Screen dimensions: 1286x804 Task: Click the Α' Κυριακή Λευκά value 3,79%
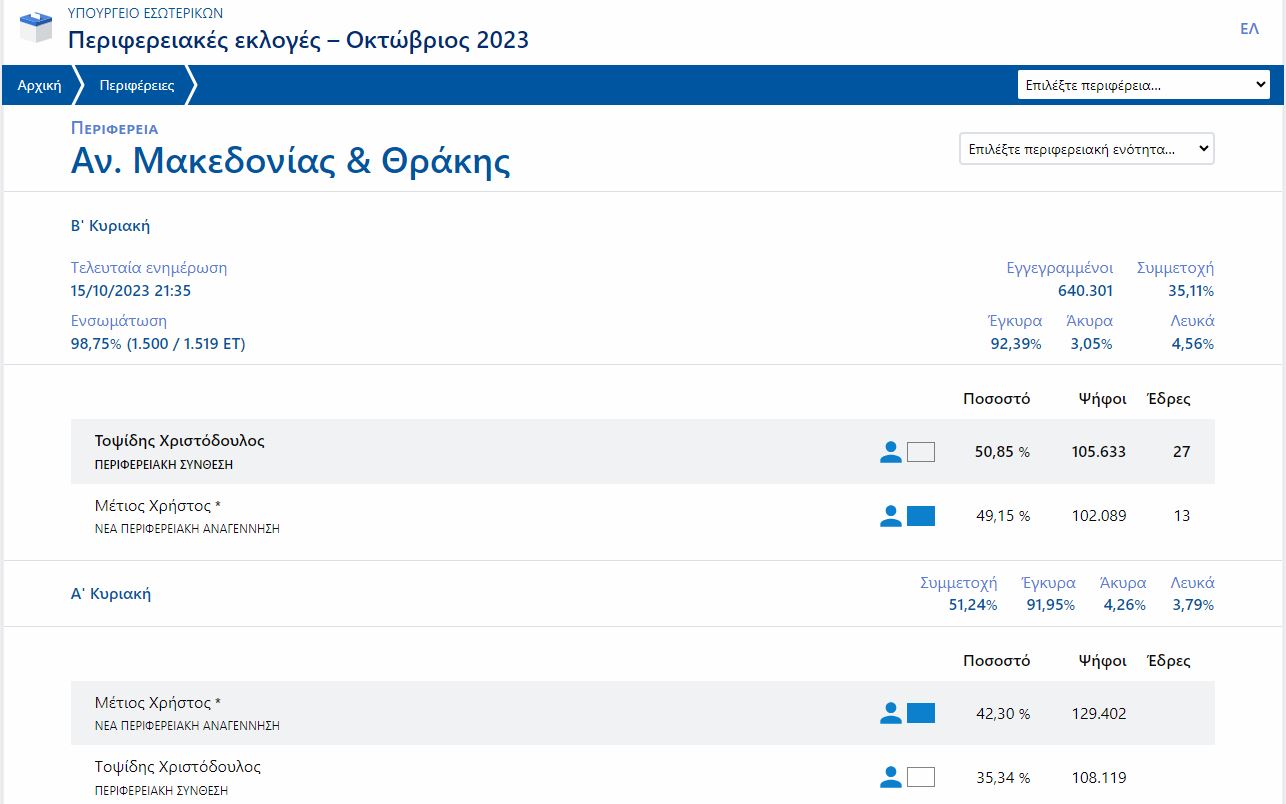1193,605
